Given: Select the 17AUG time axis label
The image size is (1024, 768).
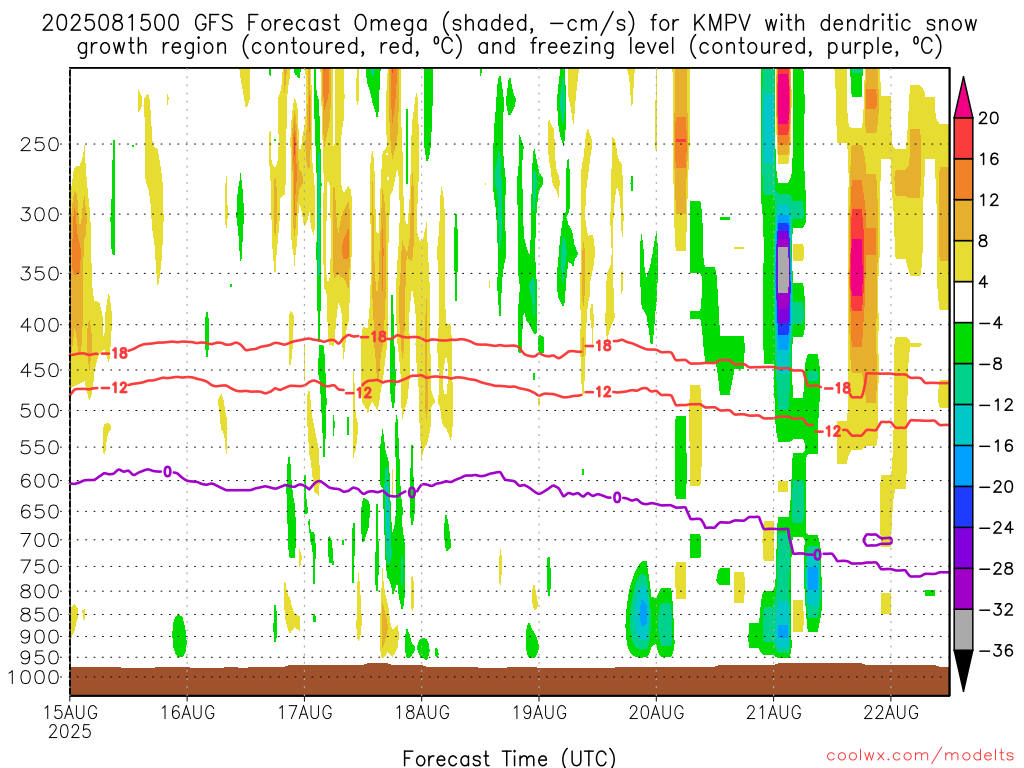Looking at the screenshot, I should (x=305, y=712).
